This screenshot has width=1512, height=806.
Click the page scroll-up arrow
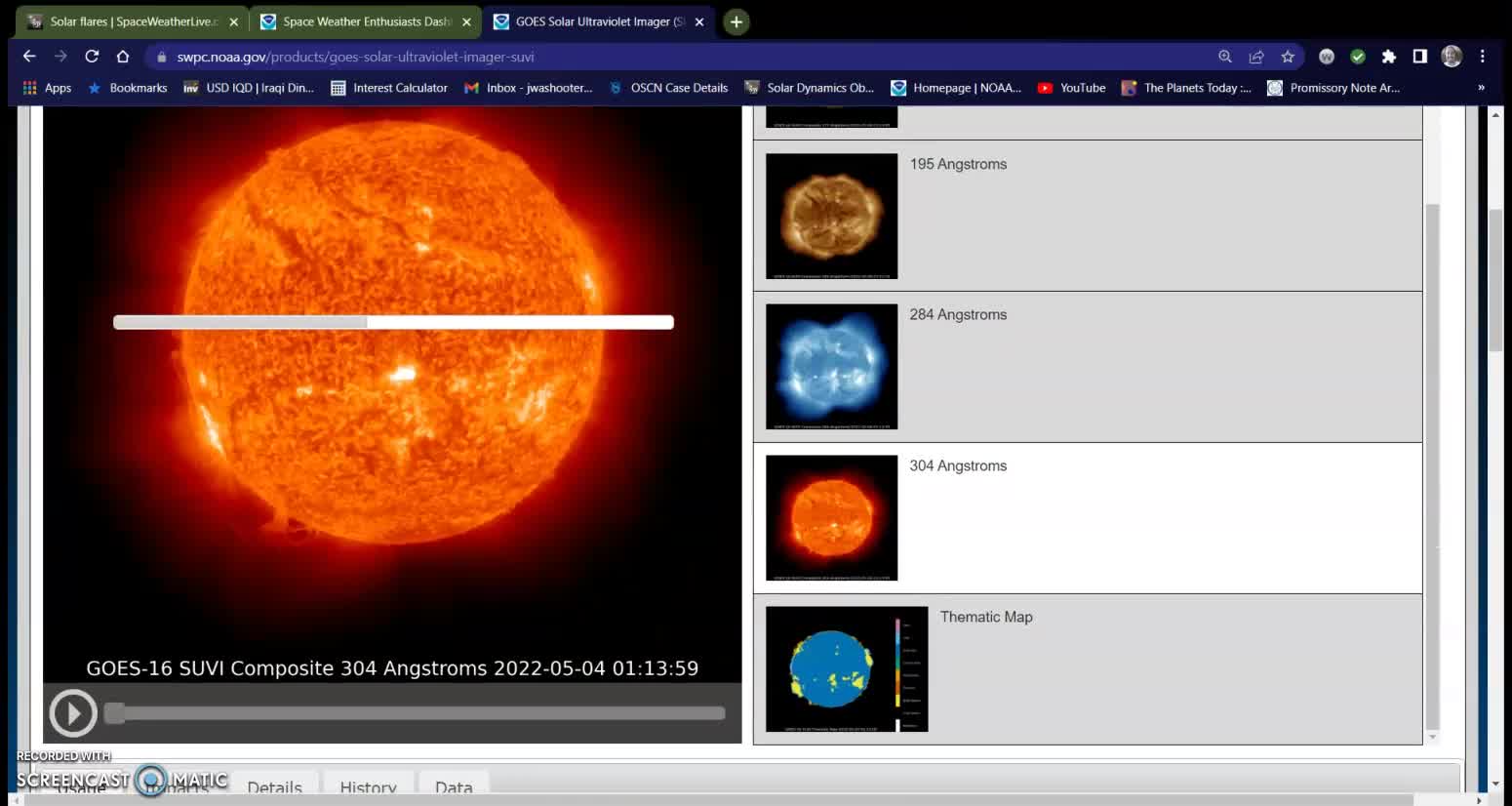point(1495,115)
